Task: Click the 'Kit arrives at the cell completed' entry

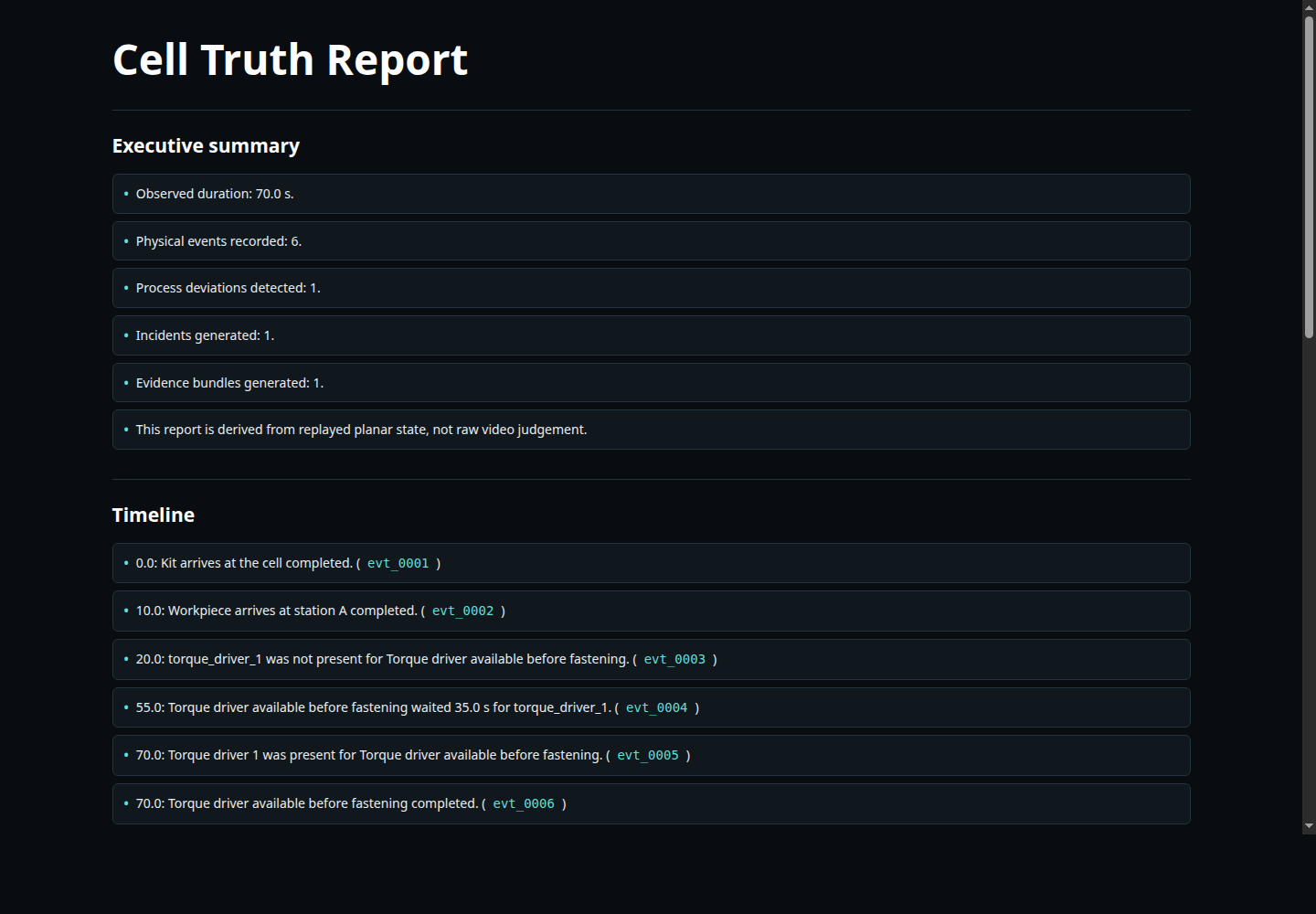Action: click(651, 563)
